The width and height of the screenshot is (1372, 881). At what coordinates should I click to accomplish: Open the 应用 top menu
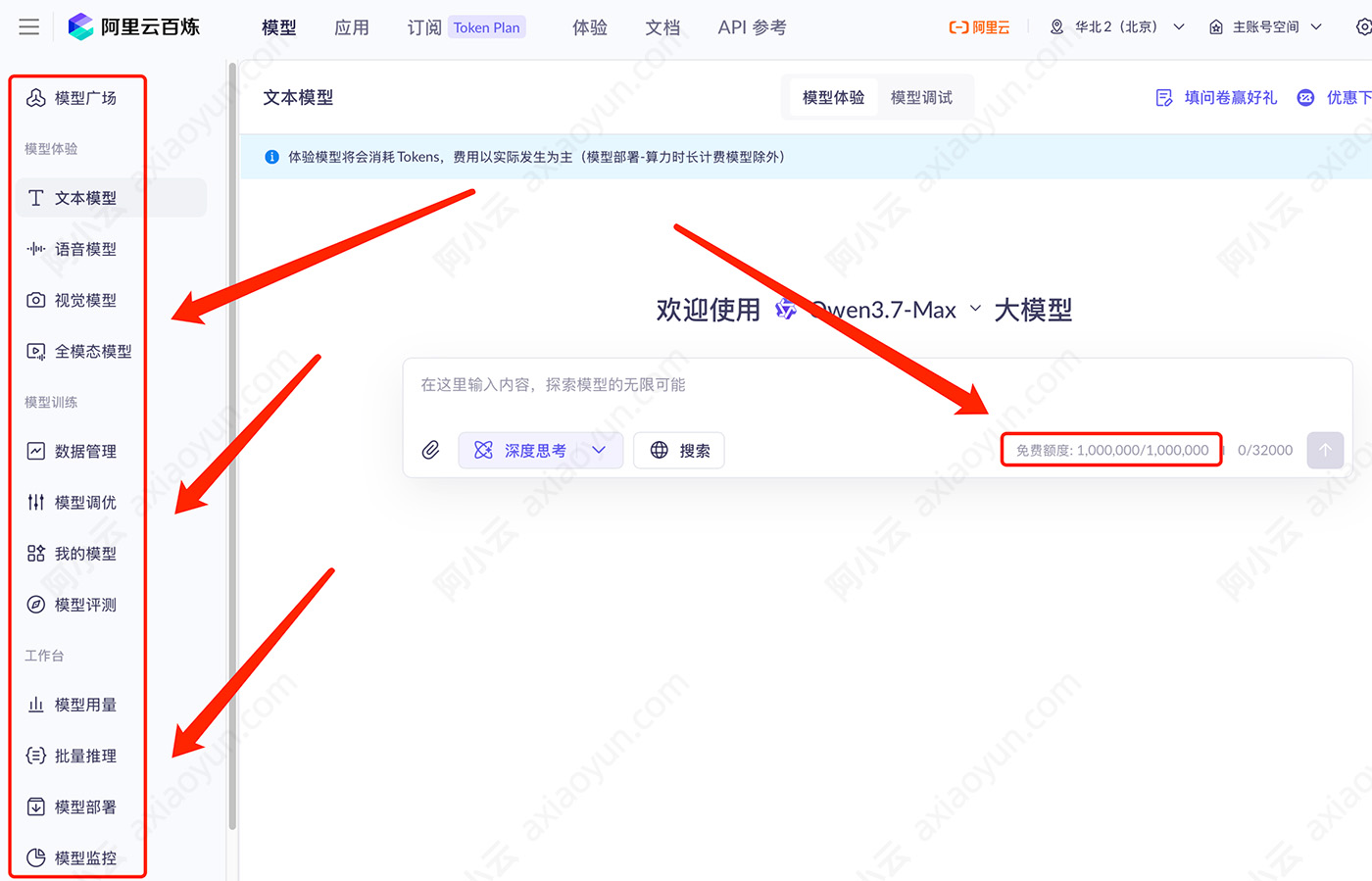[x=352, y=27]
